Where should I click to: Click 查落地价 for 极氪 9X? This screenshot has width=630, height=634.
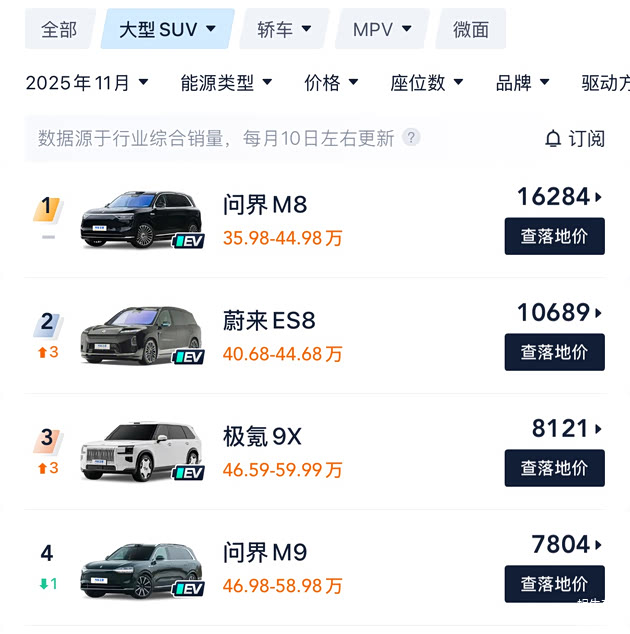click(x=554, y=468)
